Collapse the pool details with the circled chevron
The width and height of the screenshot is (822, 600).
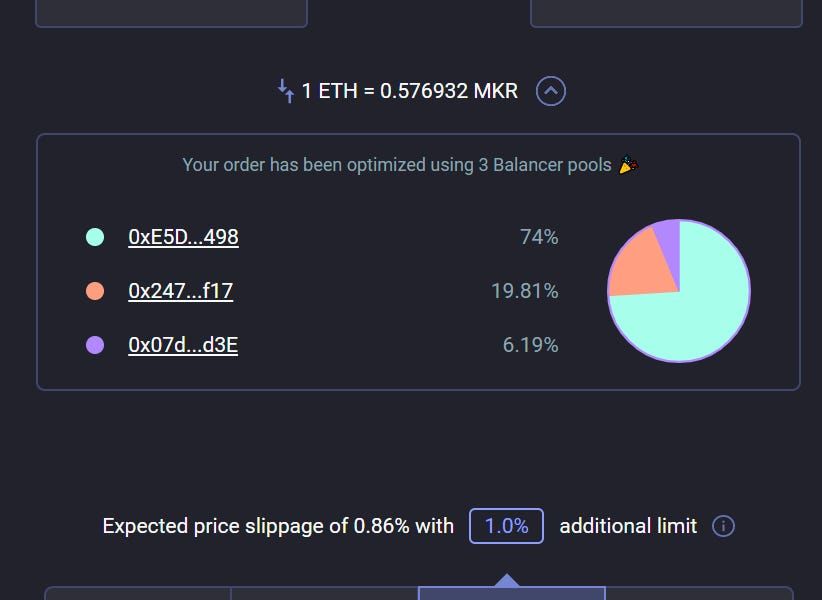click(x=551, y=91)
